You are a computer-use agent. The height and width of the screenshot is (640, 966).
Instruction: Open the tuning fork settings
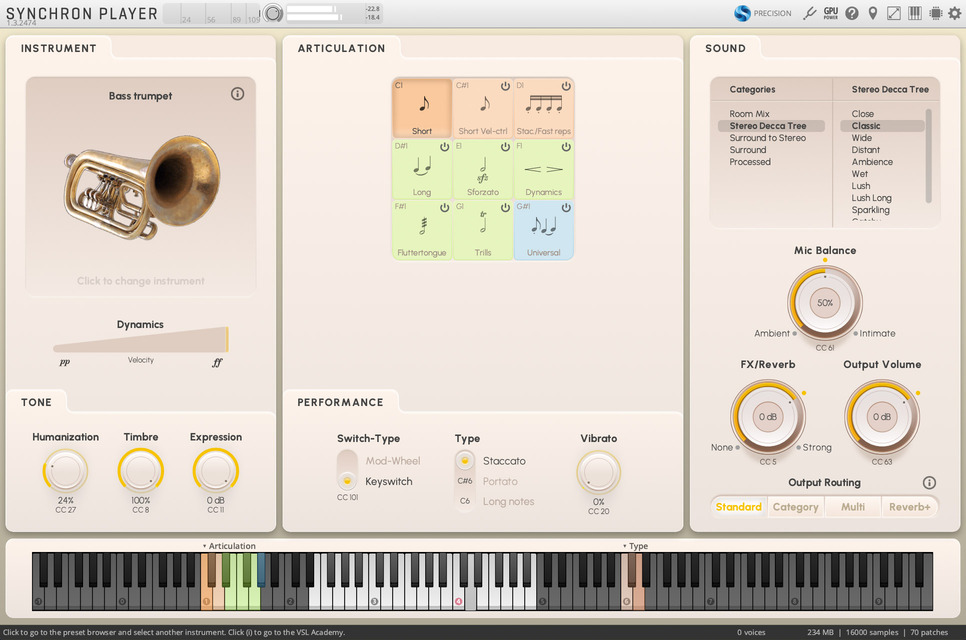(x=810, y=13)
